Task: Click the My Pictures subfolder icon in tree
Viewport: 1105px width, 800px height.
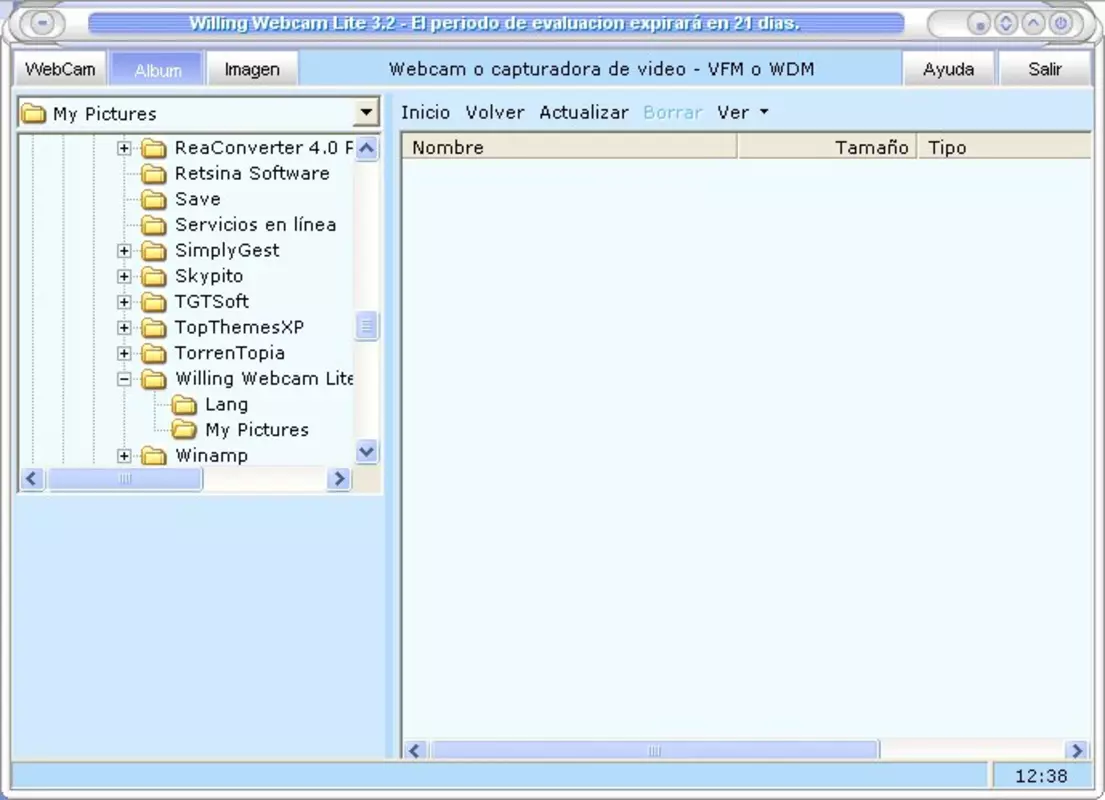Action: [x=185, y=430]
